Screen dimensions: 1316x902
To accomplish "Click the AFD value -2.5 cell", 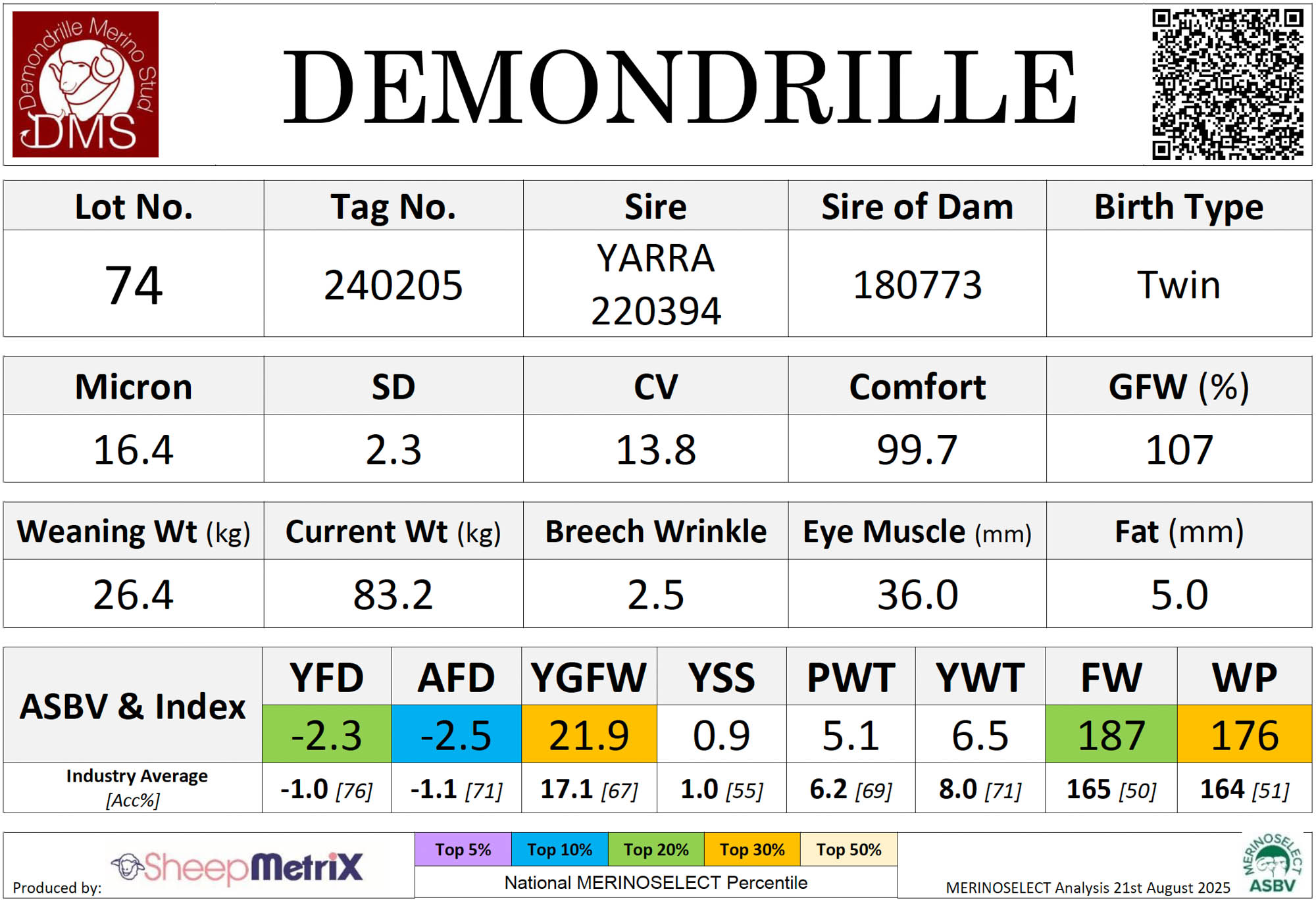I will [x=456, y=734].
